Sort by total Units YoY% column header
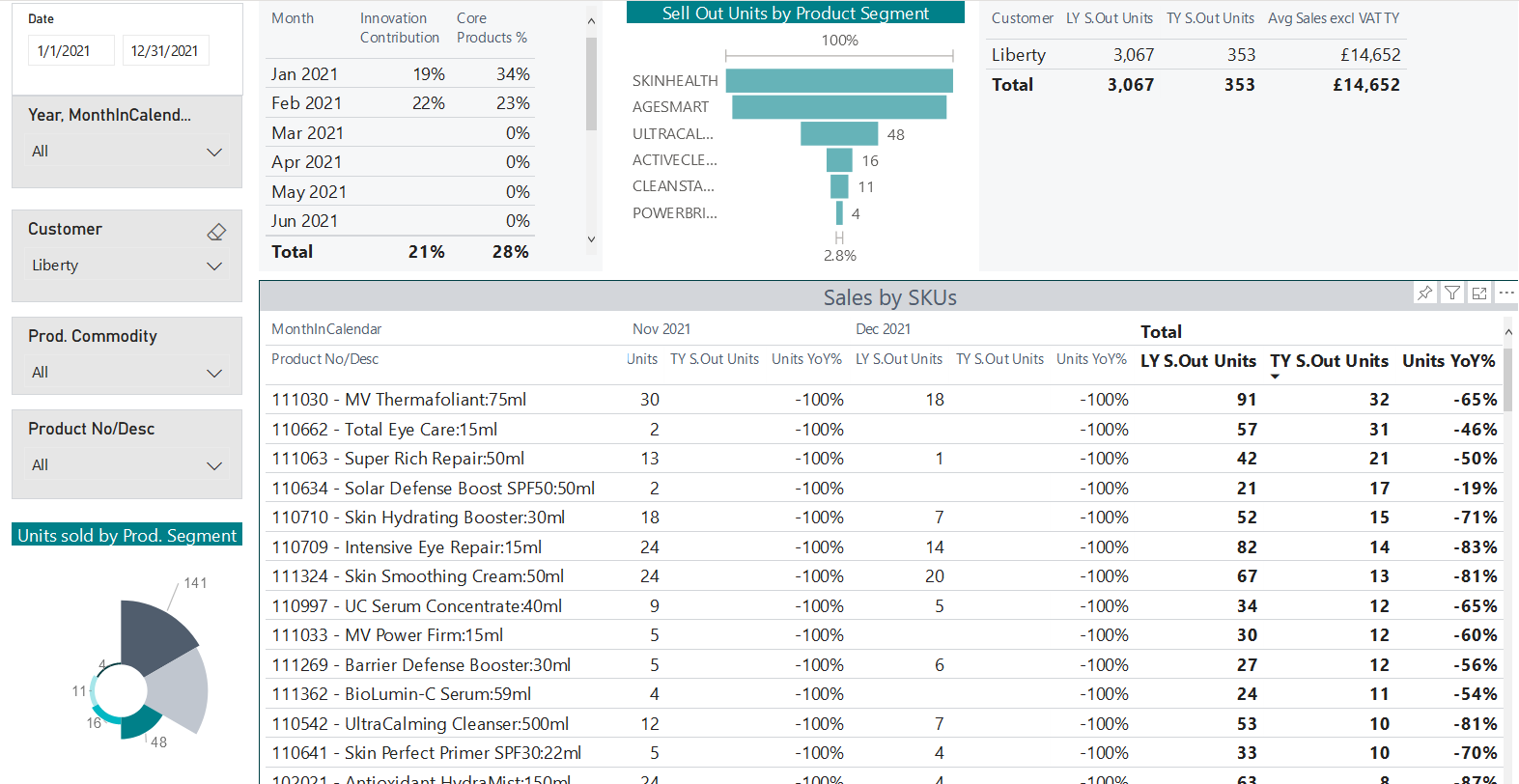Screen dimensions: 1519x784 click(1449, 361)
